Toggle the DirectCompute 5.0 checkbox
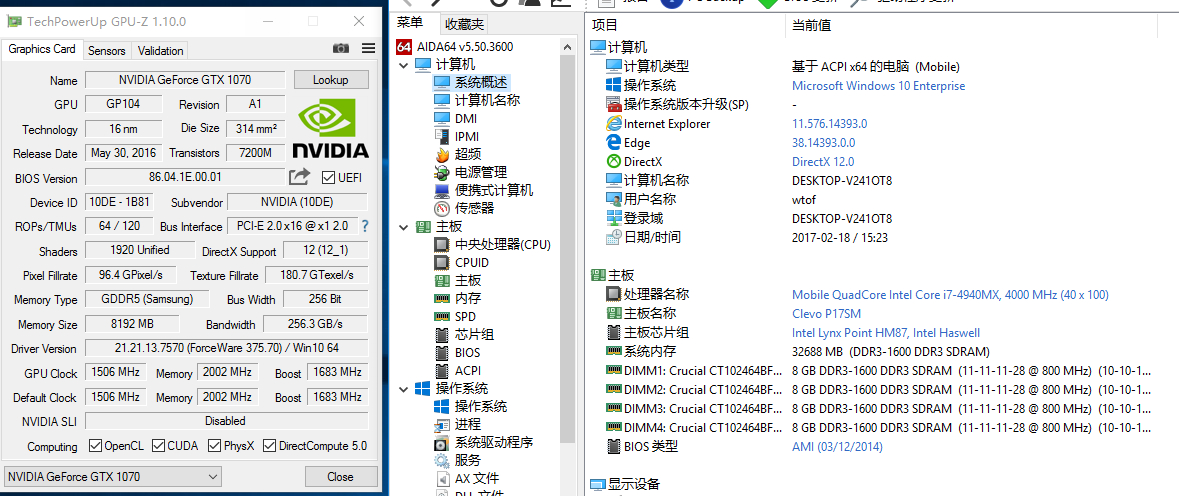The height and width of the screenshot is (496, 1179). [x=269, y=446]
